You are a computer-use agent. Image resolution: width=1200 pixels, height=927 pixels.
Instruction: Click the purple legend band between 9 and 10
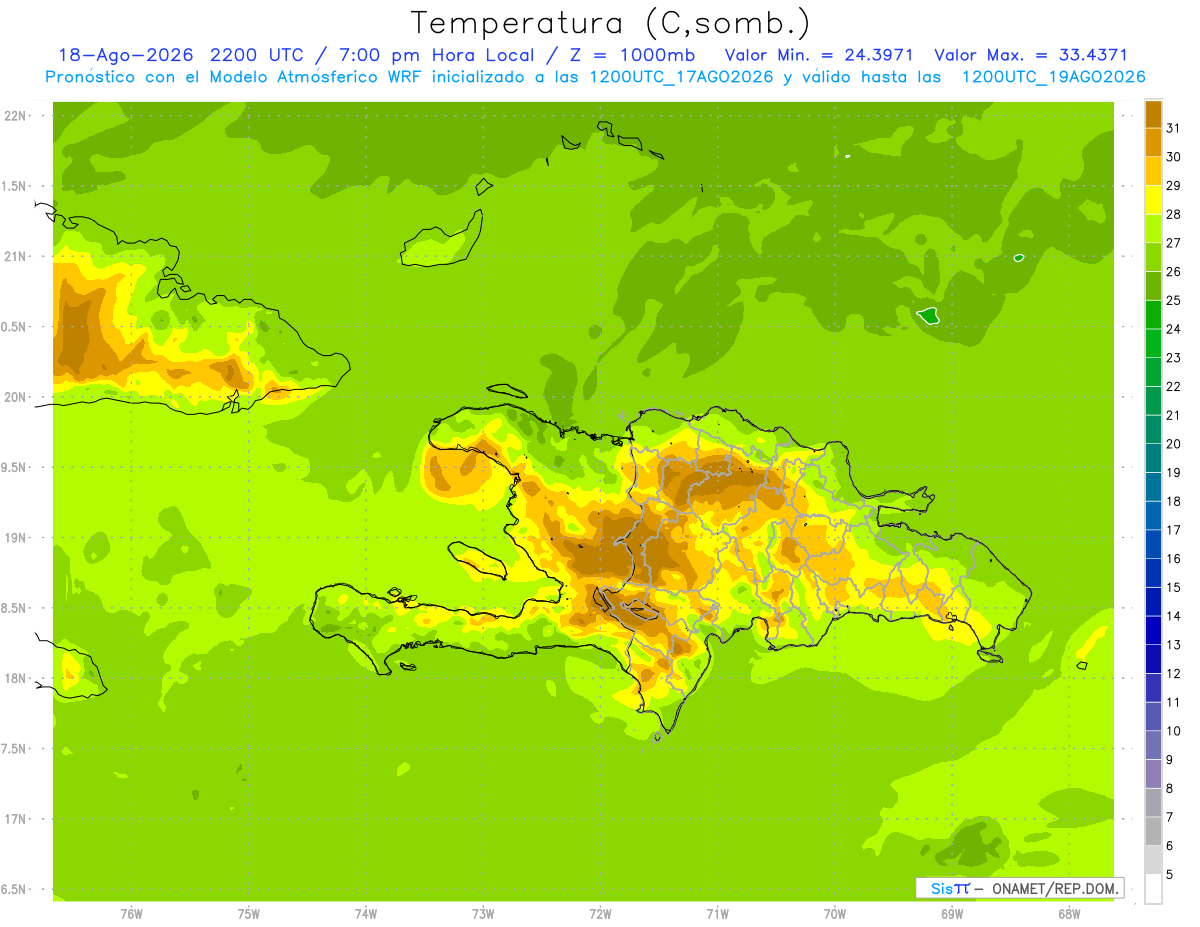pos(1153,745)
